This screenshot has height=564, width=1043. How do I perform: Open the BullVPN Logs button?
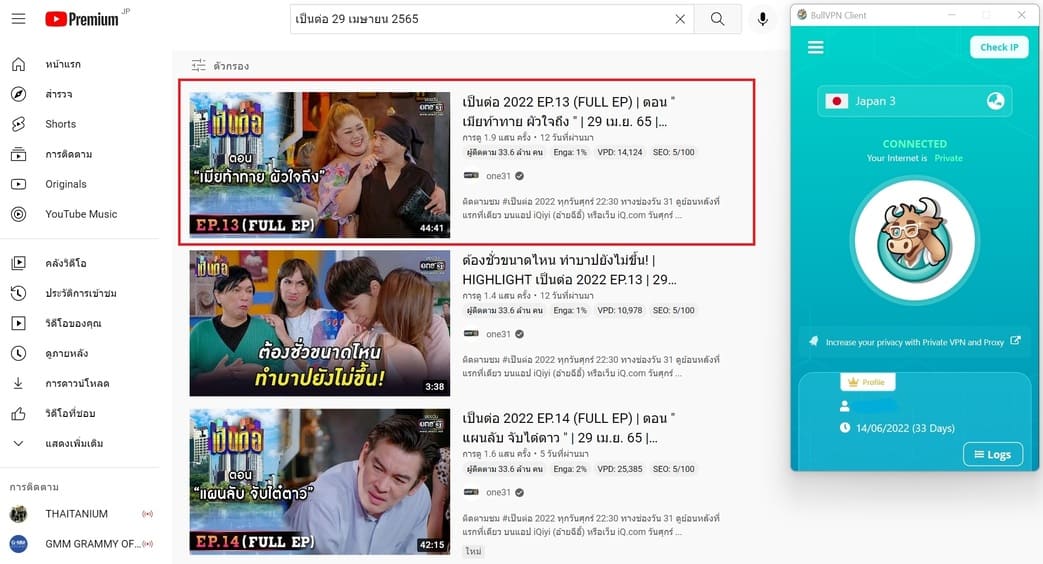992,454
